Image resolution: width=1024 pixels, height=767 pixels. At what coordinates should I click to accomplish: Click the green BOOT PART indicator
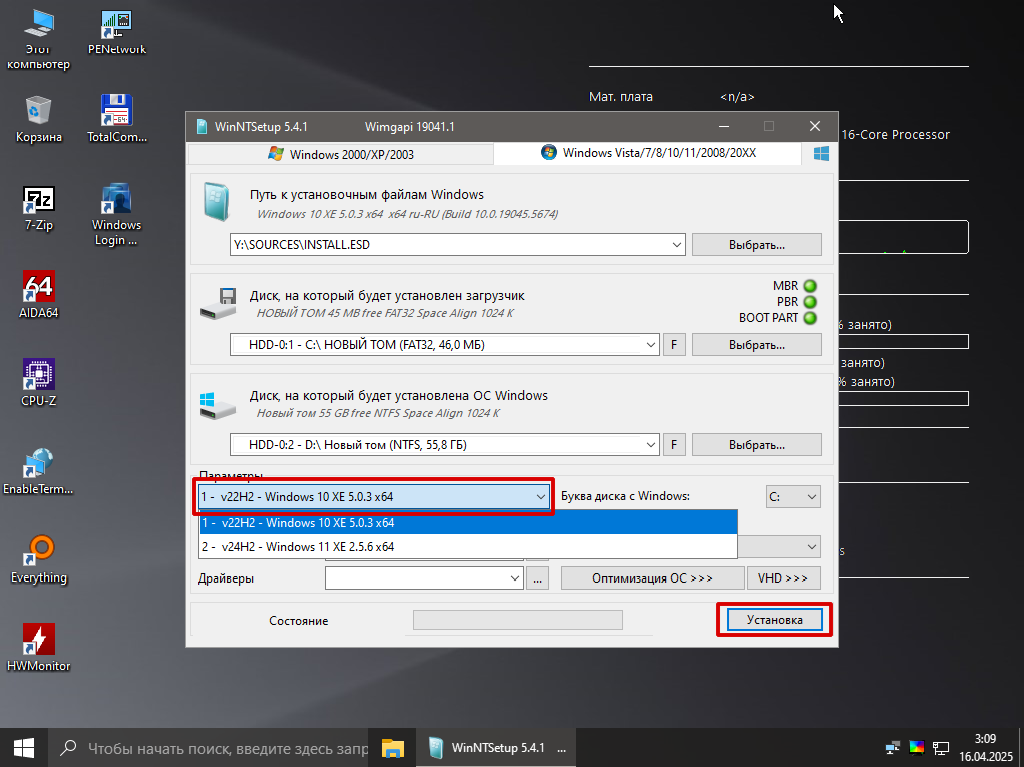click(810, 318)
